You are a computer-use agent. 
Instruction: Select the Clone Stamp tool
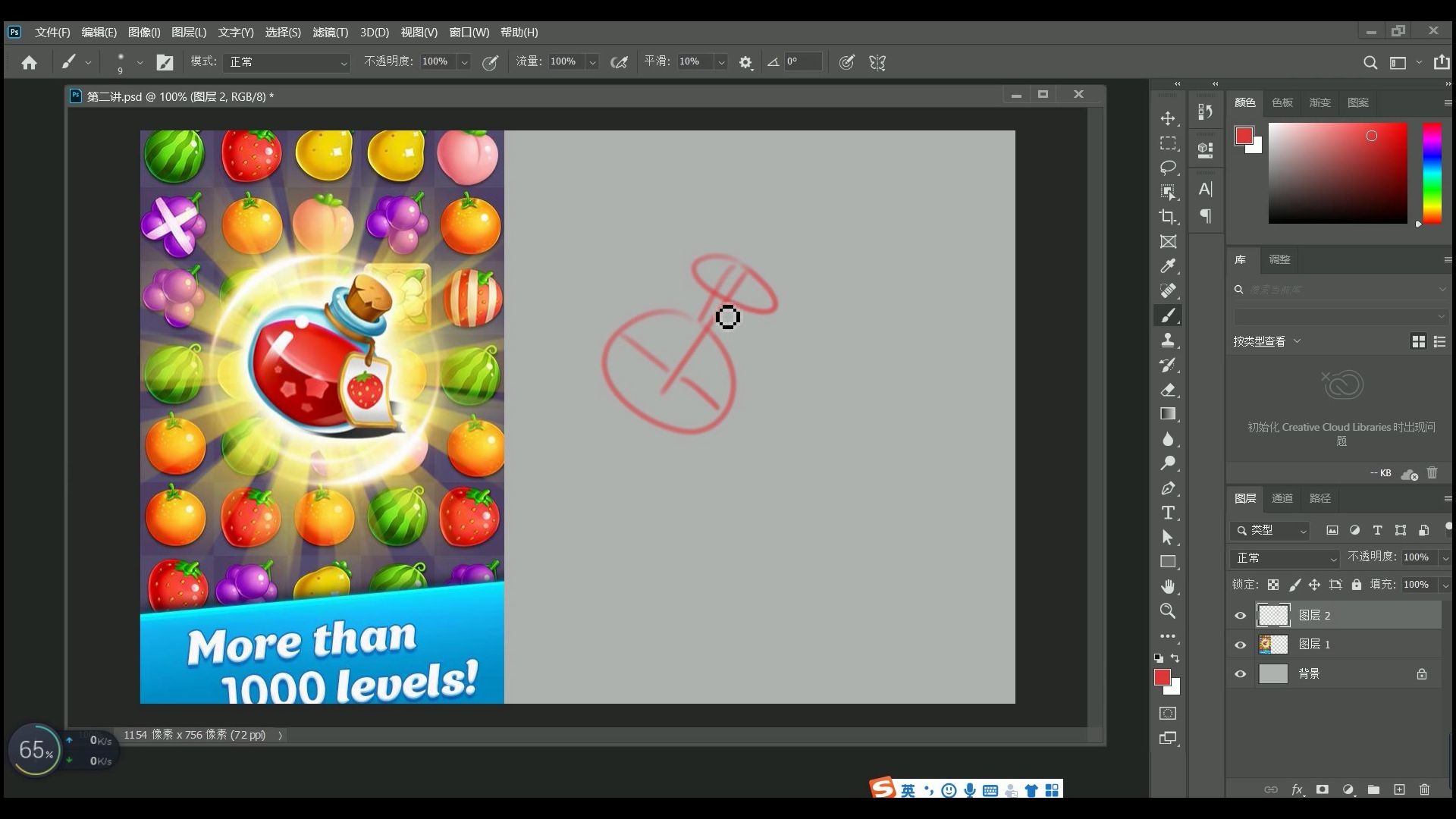(x=1168, y=340)
